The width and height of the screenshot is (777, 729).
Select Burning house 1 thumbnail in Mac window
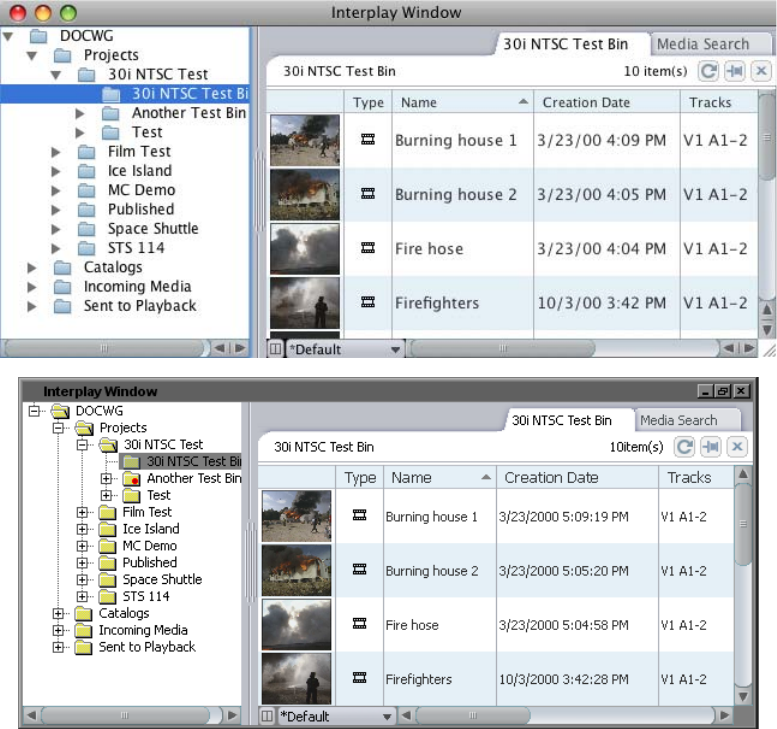305,140
